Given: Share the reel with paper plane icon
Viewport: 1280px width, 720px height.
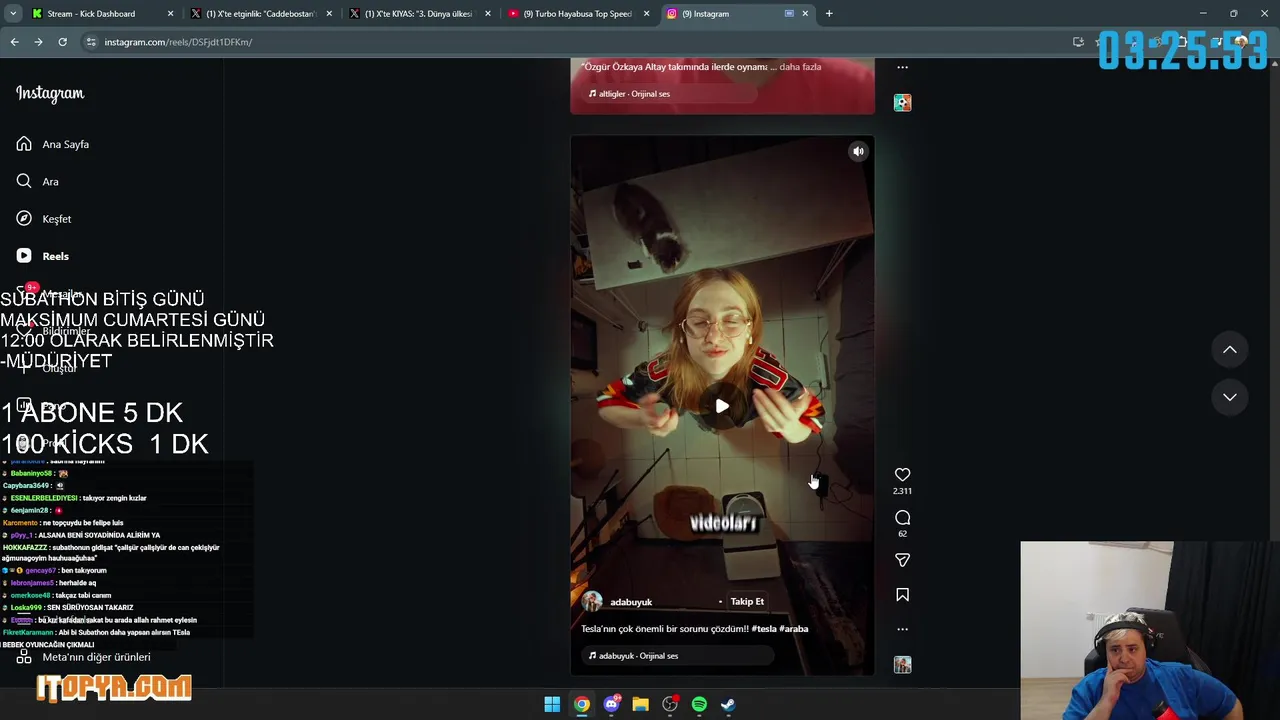Looking at the screenshot, I should [x=902, y=560].
